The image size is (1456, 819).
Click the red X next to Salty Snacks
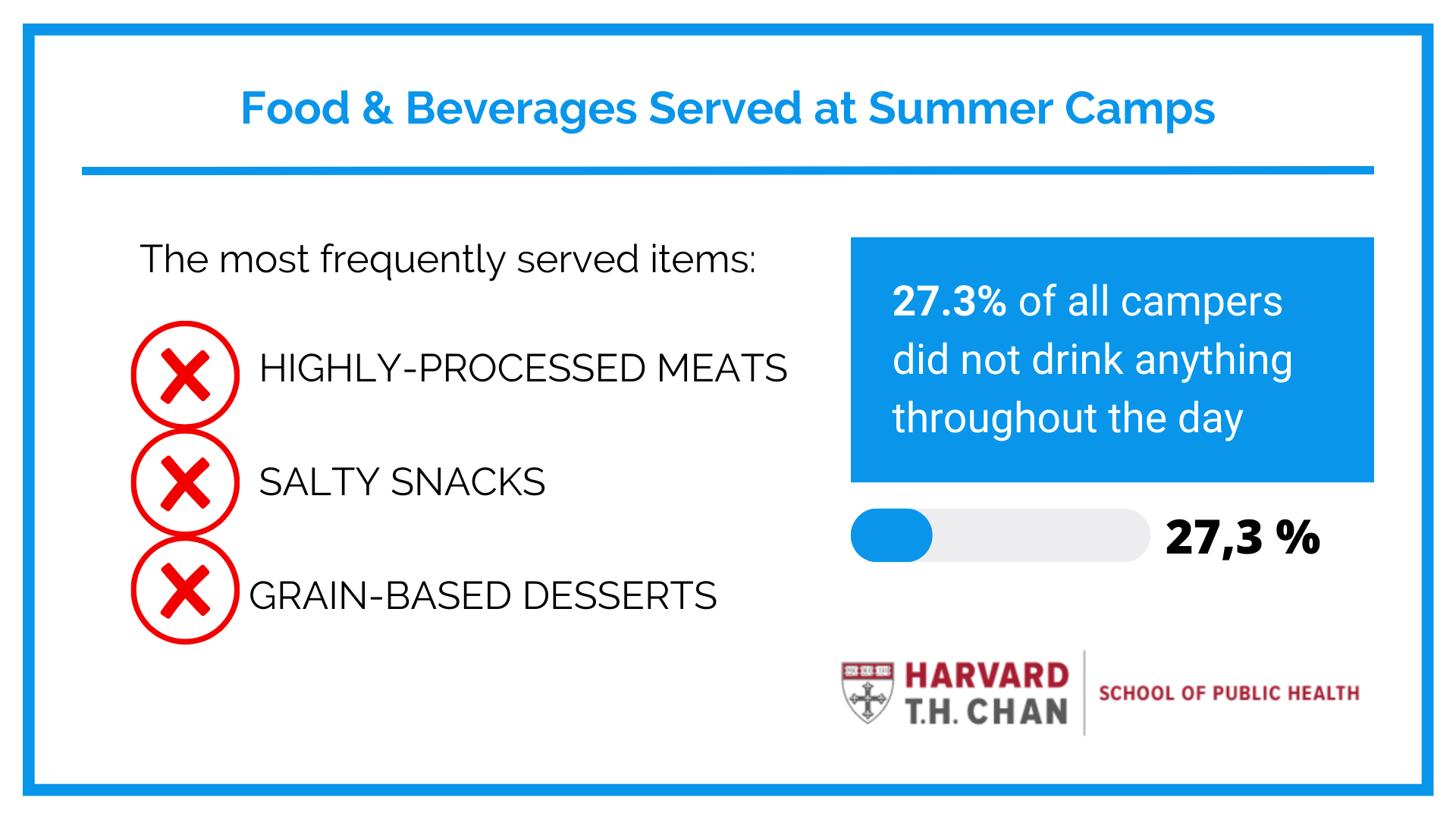click(x=185, y=483)
